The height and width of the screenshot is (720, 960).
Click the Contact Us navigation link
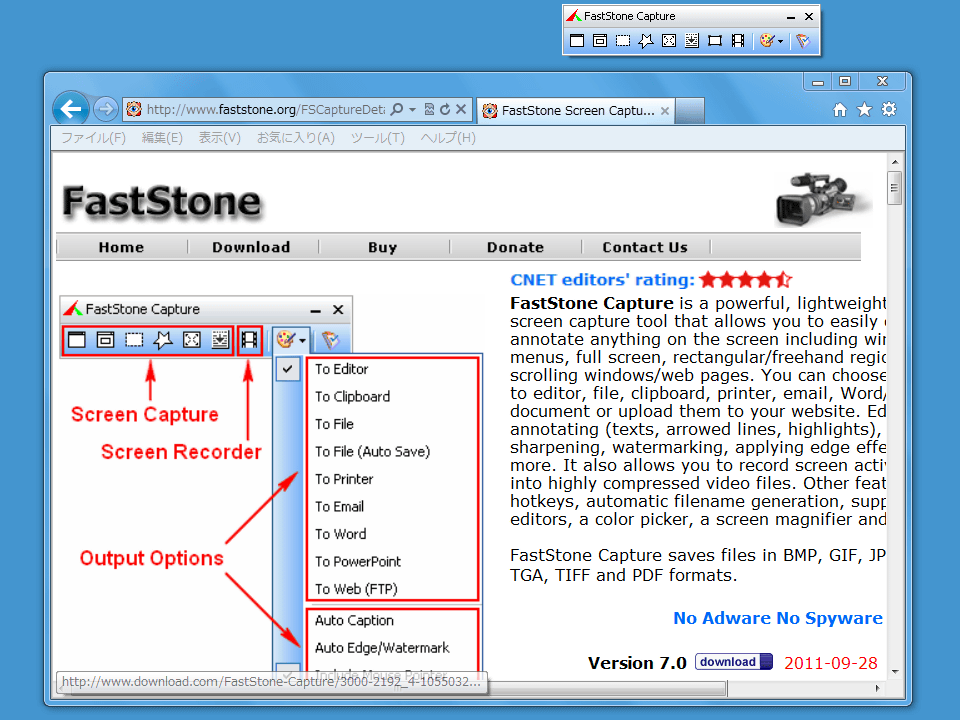[645, 247]
